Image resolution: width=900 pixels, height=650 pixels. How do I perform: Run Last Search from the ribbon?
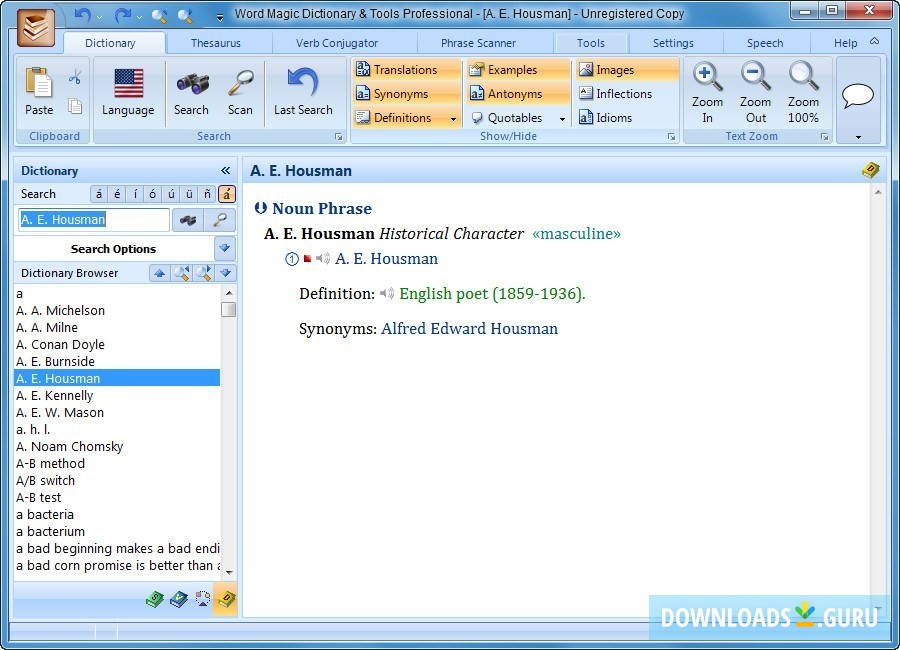coord(303,90)
